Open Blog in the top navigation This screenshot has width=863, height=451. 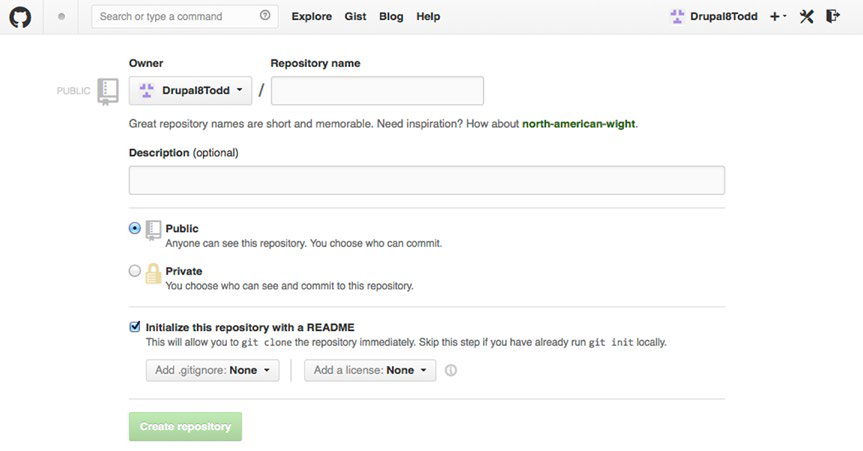point(391,17)
